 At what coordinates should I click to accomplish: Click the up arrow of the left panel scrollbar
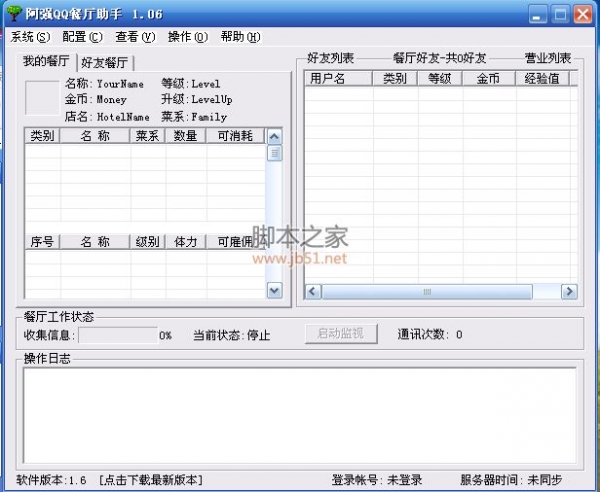click(x=274, y=137)
